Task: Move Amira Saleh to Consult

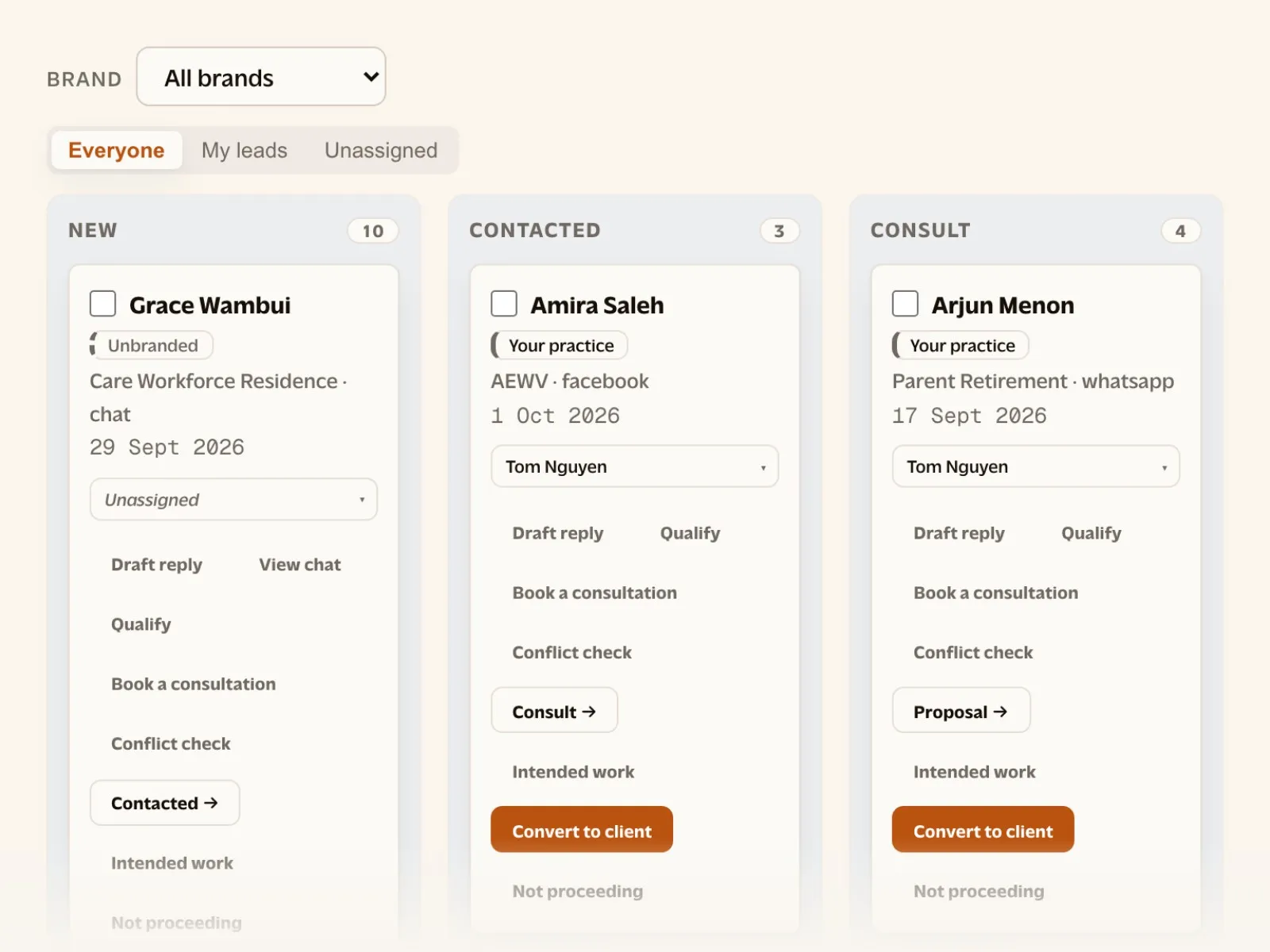Action: (554, 712)
